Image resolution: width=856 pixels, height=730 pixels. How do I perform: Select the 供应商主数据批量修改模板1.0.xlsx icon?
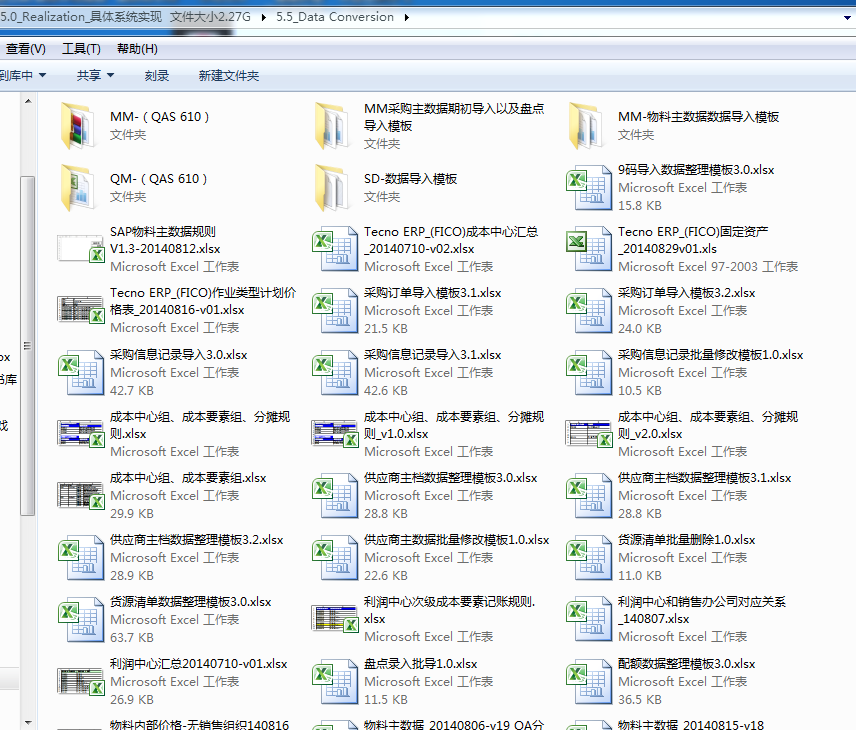pyautogui.click(x=335, y=557)
